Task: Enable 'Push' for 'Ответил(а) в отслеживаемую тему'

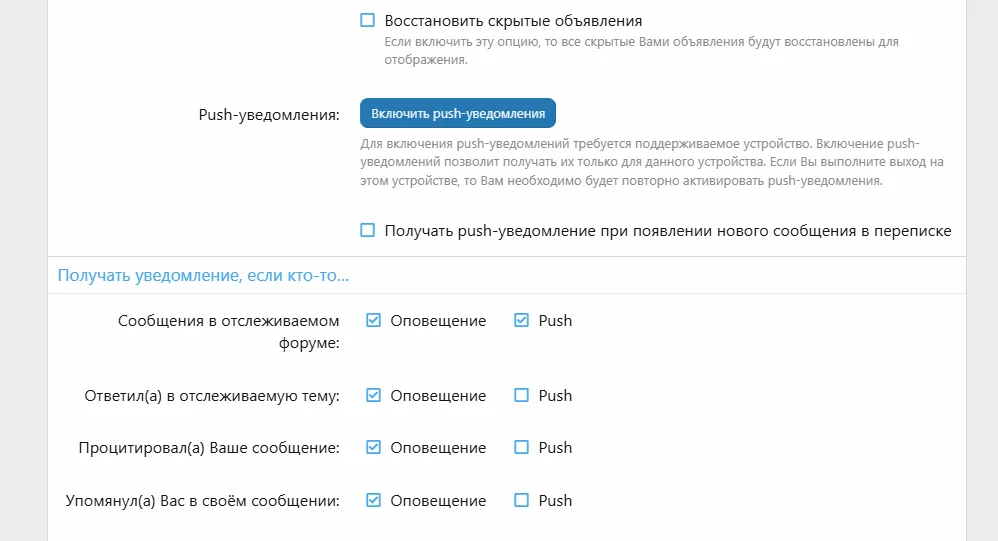Action: pos(521,395)
